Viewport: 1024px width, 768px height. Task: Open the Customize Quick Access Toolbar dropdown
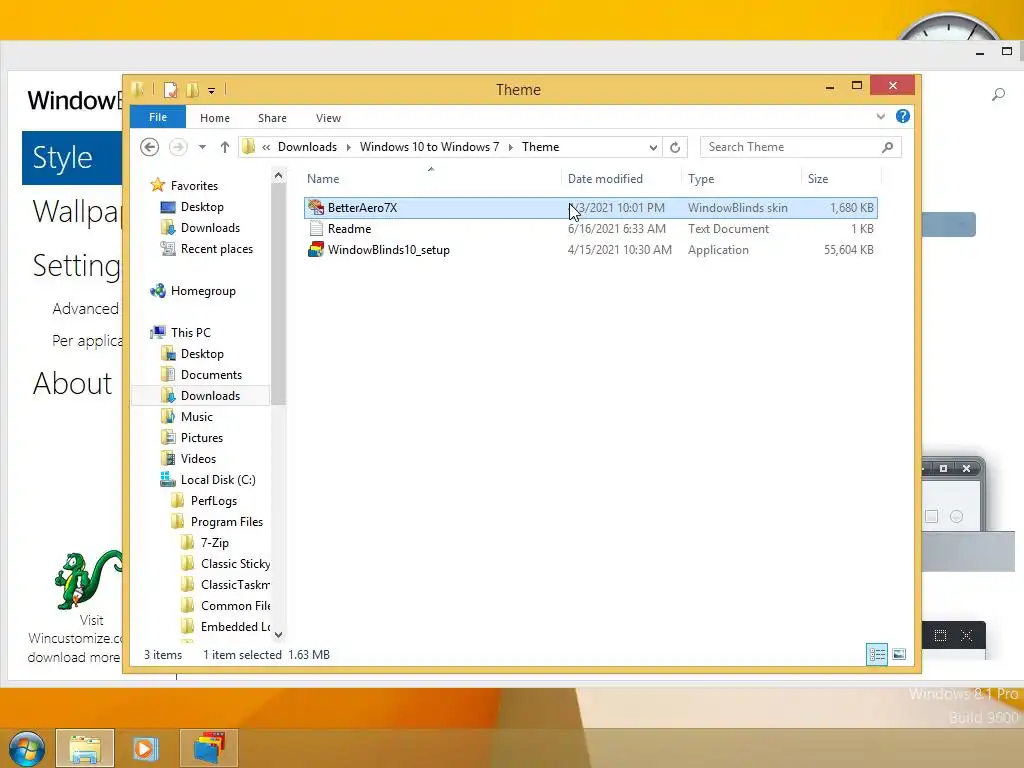[x=212, y=90]
